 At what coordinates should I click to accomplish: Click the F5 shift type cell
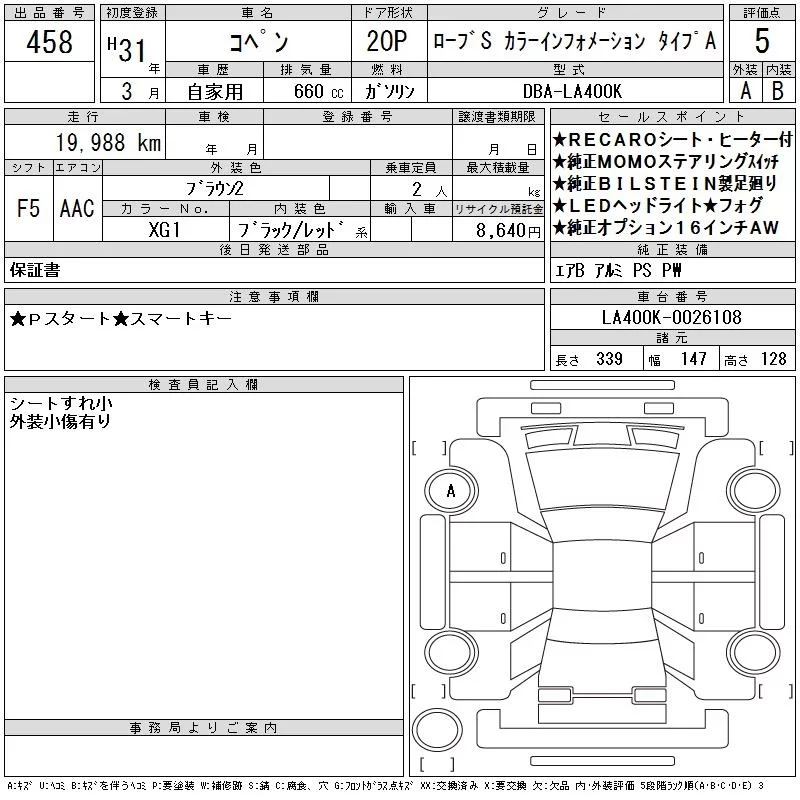tap(28, 208)
